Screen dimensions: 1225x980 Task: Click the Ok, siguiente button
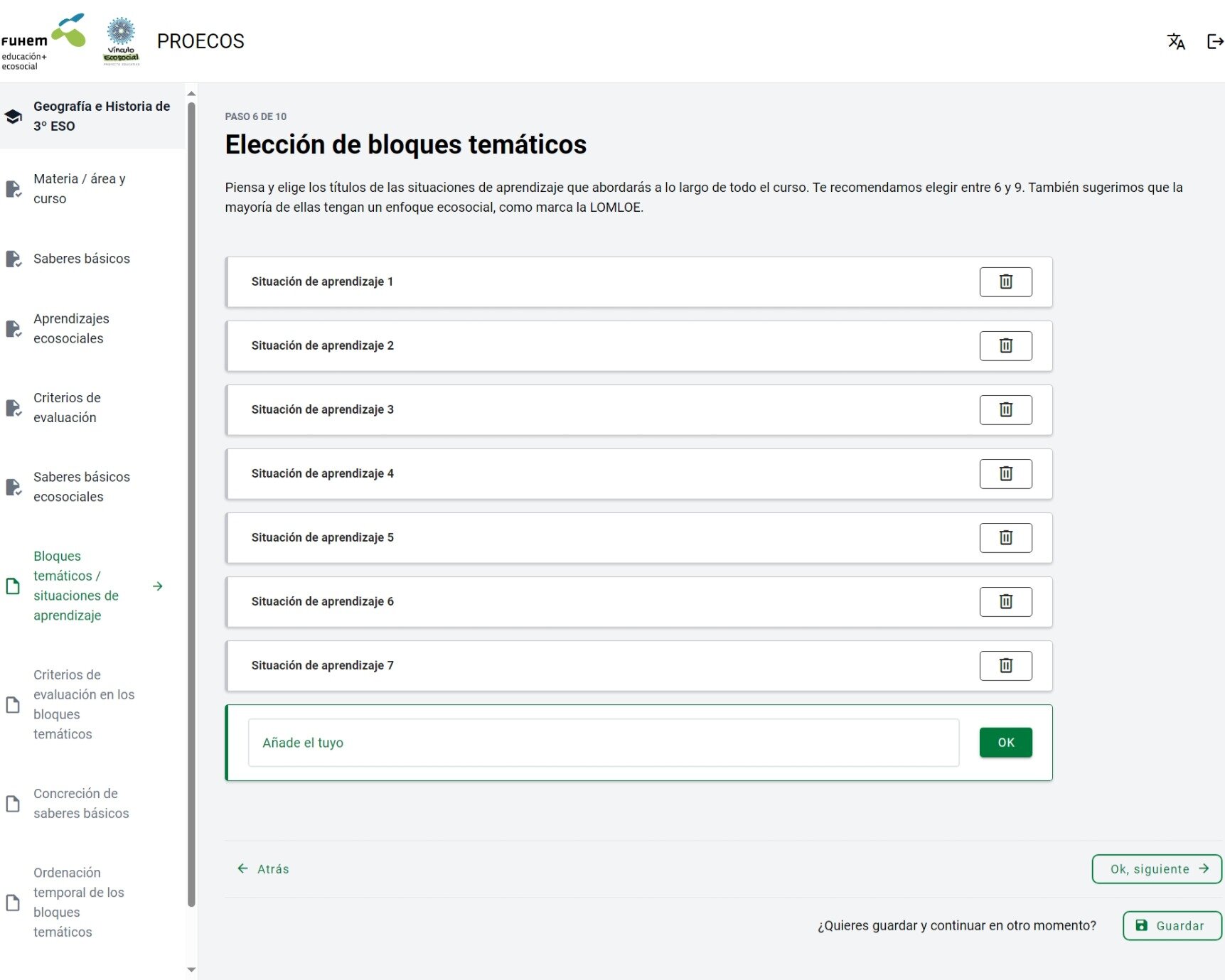(1156, 869)
